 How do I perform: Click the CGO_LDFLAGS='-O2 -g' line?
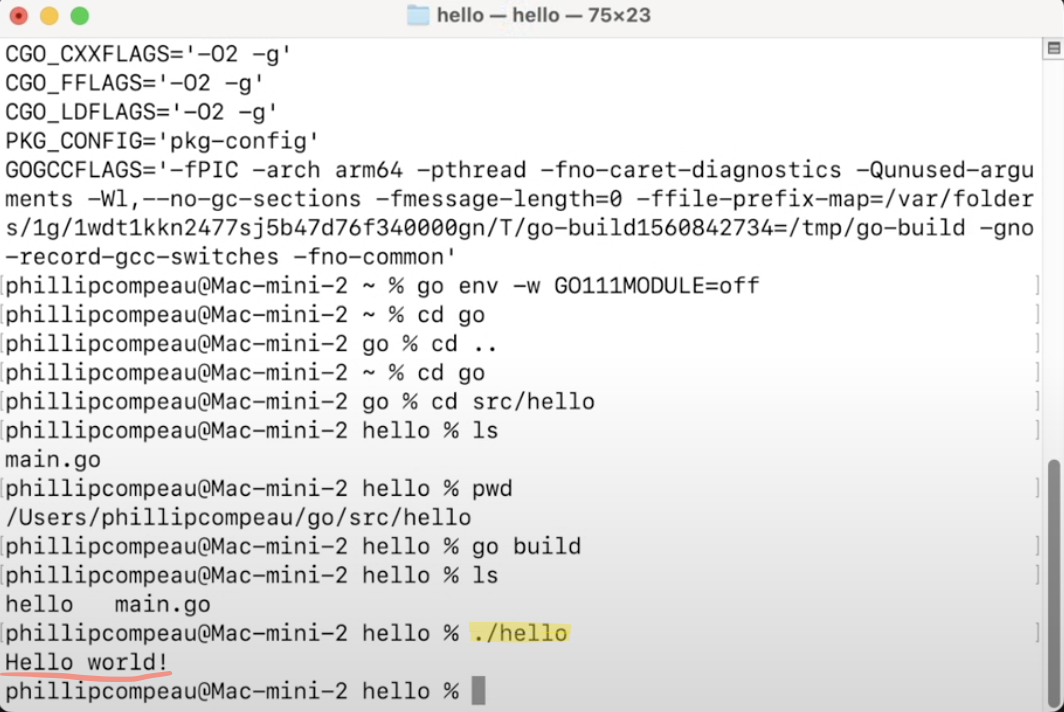point(141,112)
